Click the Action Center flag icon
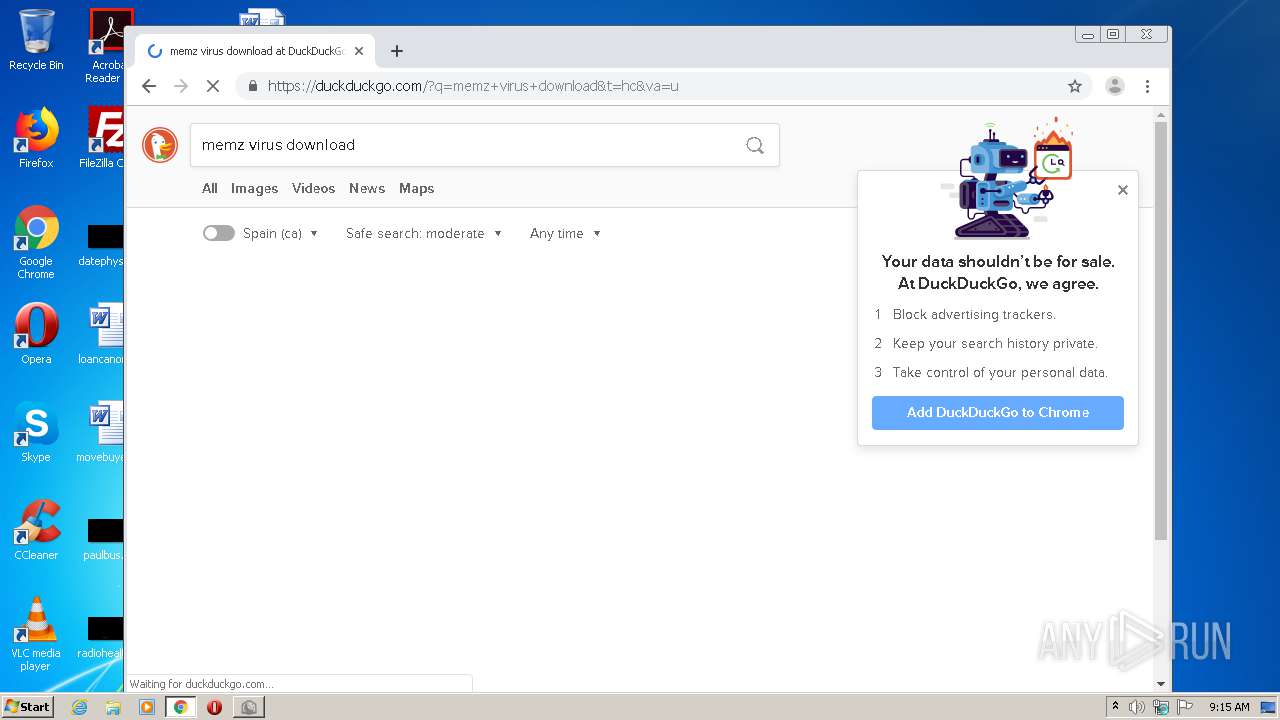This screenshot has height=720, width=1280. click(x=1185, y=707)
